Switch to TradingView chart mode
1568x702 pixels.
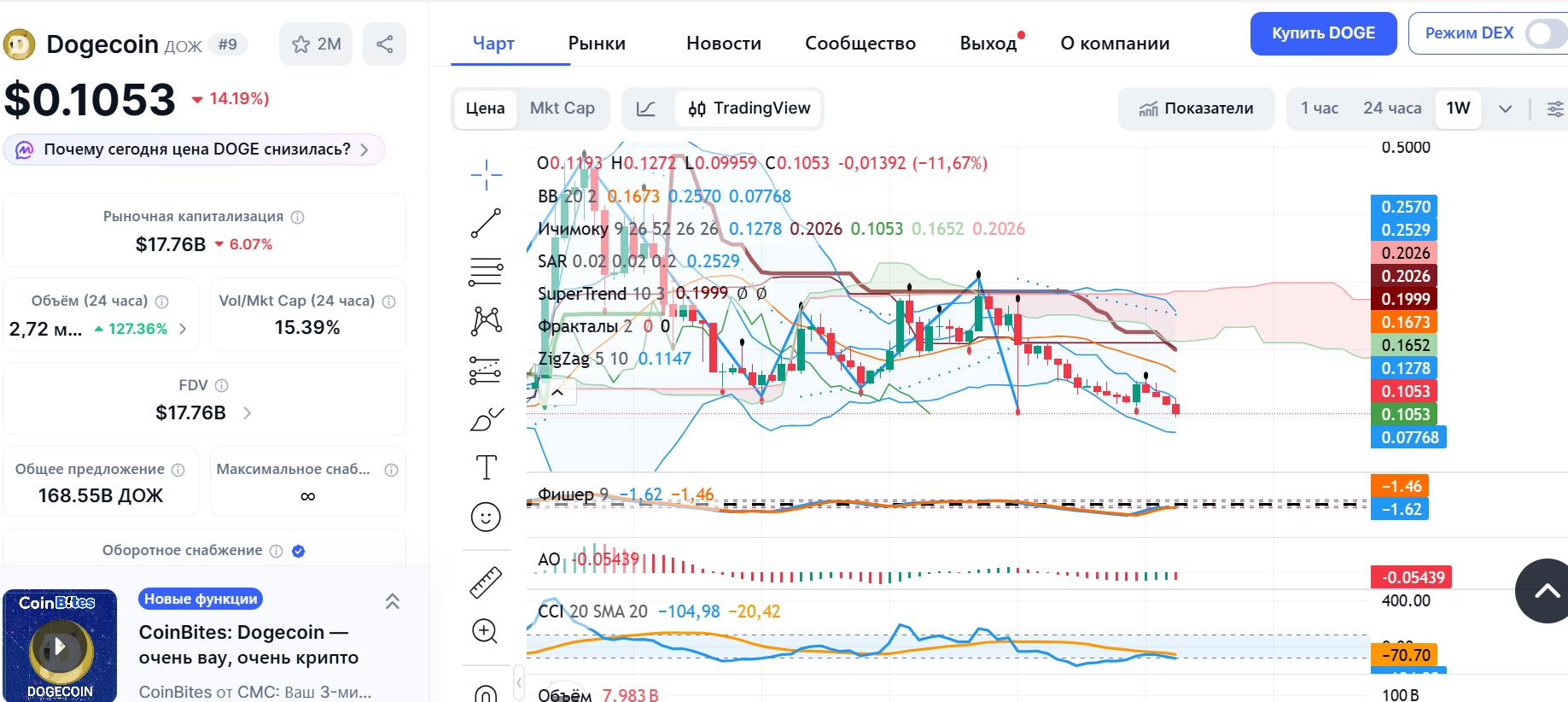click(x=749, y=108)
